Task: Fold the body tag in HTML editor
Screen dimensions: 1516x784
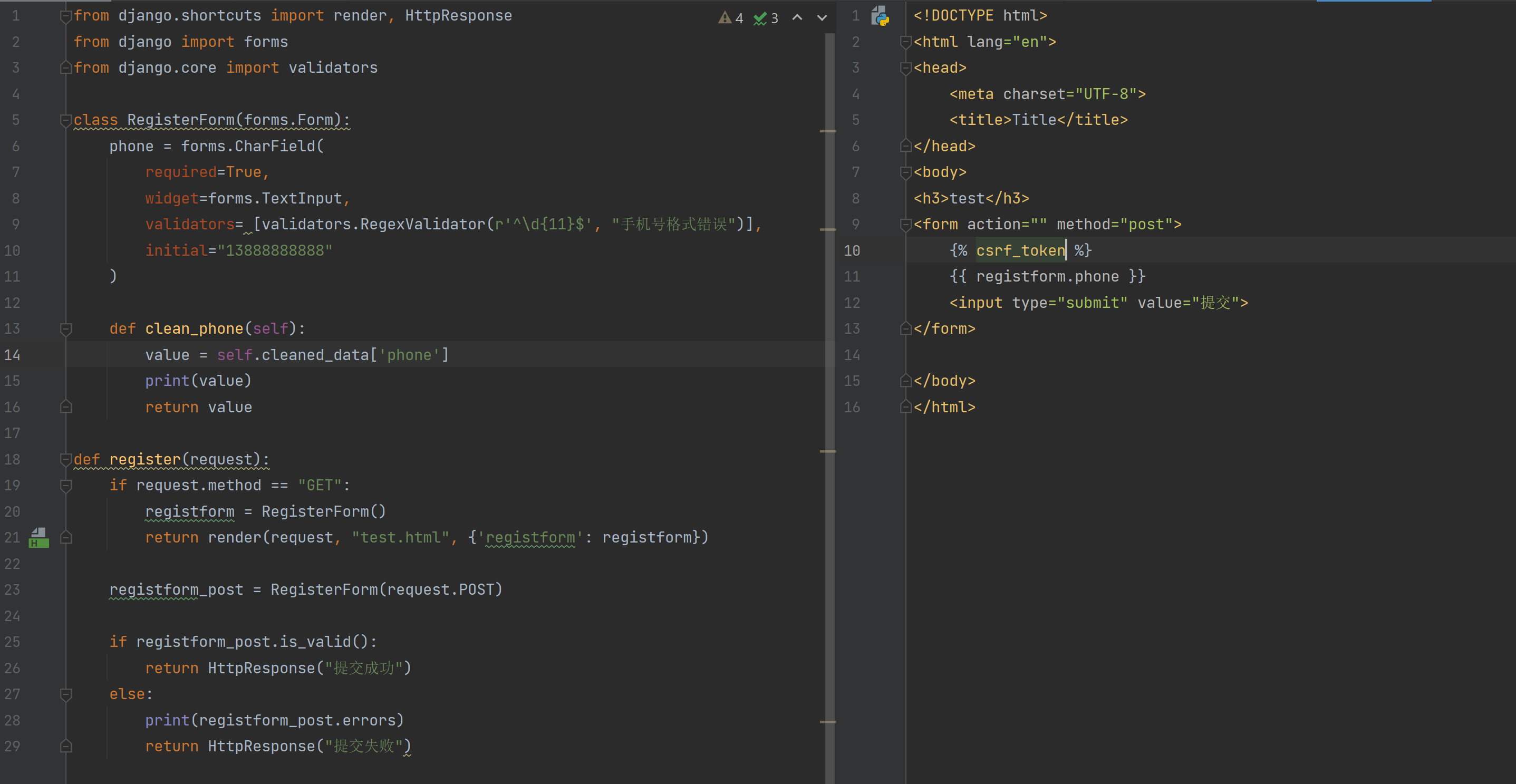Action: [x=906, y=172]
